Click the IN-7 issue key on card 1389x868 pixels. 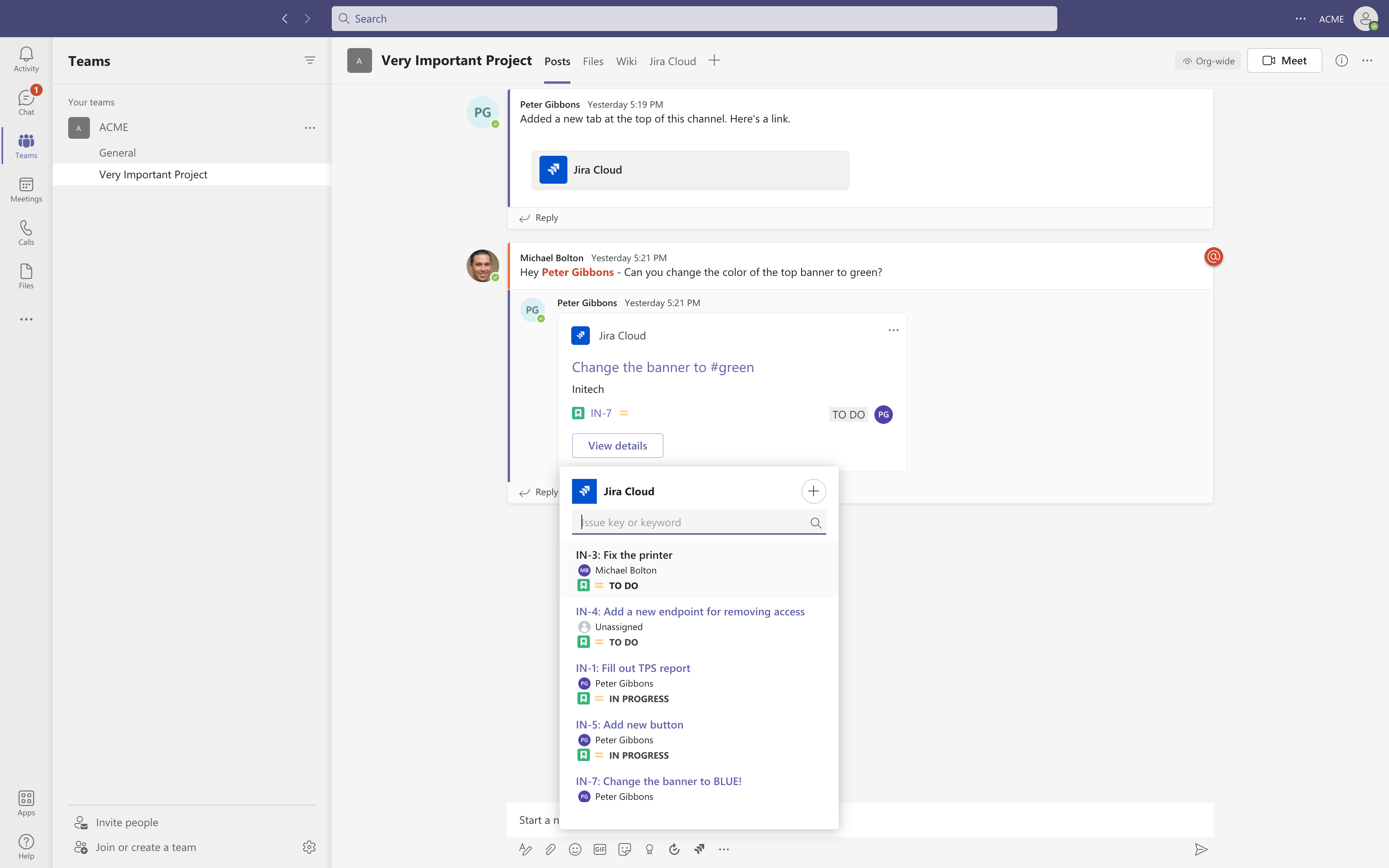(601, 413)
